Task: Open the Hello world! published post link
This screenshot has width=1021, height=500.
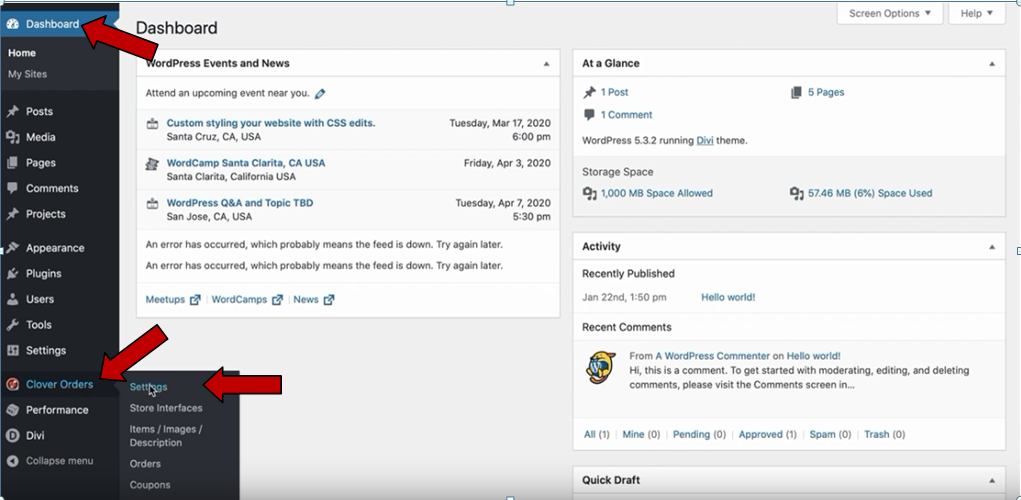Action: tap(728, 297)
